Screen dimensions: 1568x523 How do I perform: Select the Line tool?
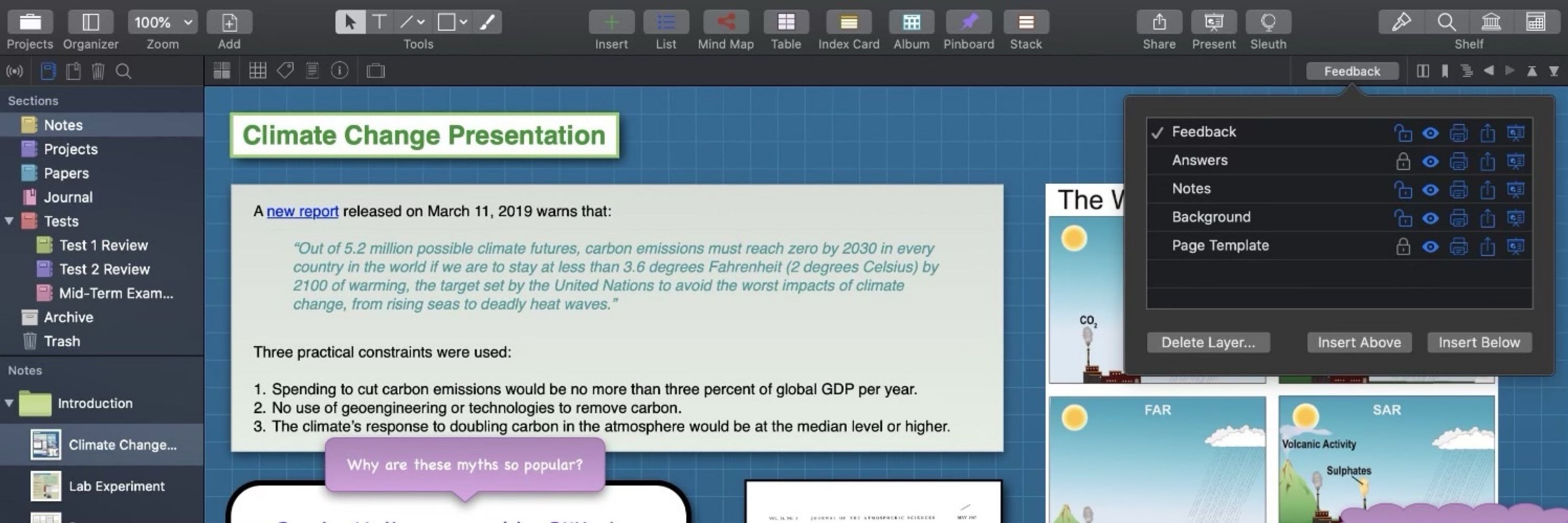click(406, 22)
